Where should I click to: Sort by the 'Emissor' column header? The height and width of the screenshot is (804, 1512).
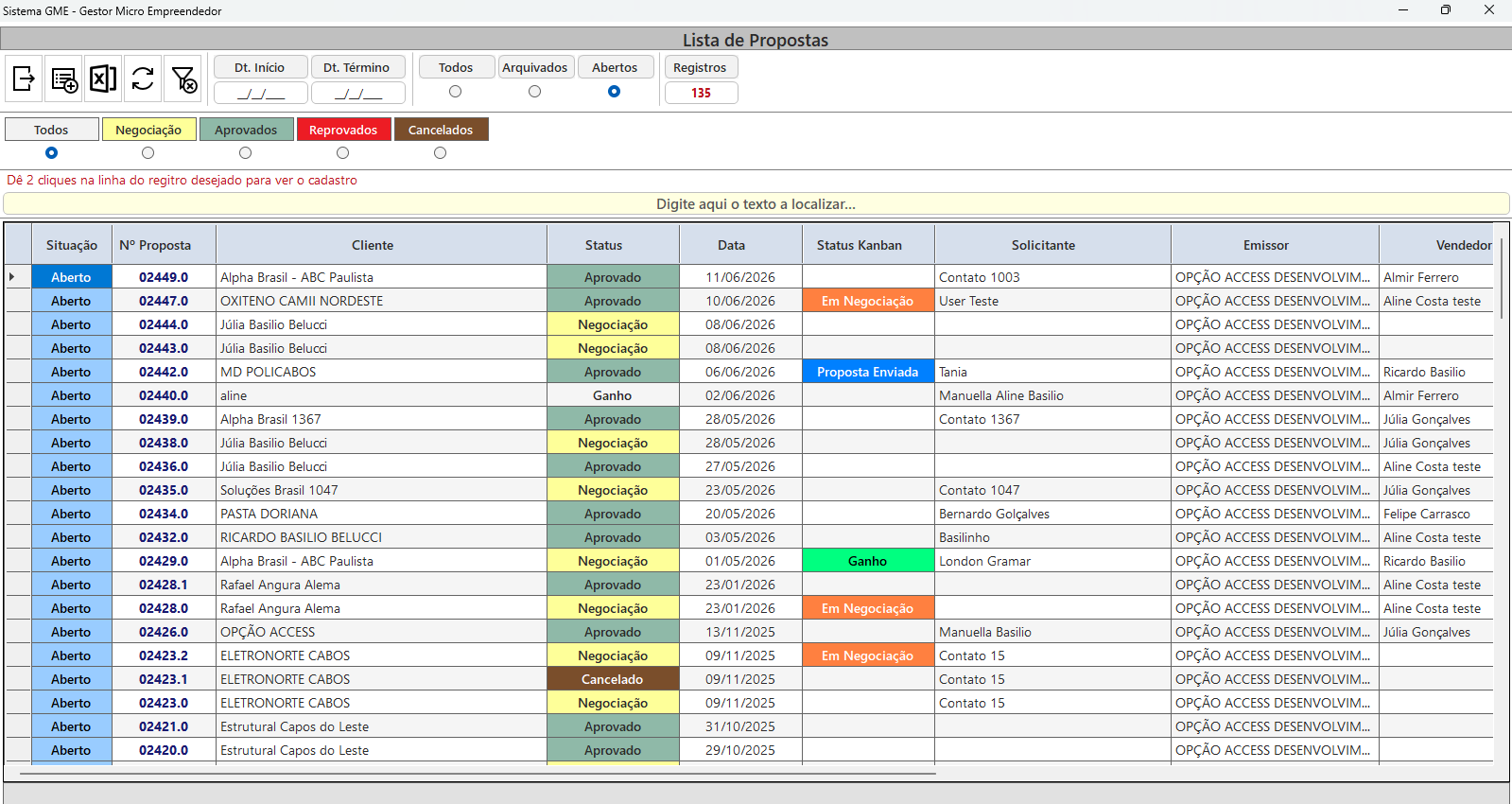coord(1275,245)
